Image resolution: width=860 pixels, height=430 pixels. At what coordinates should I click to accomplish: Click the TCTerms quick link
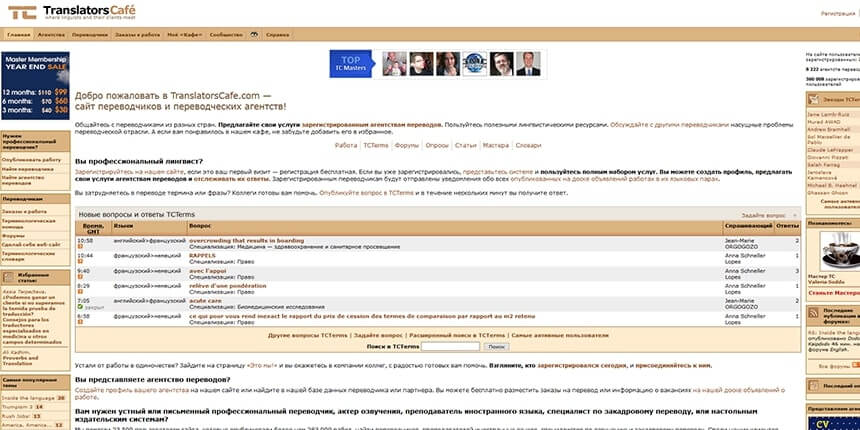point(376,145)
